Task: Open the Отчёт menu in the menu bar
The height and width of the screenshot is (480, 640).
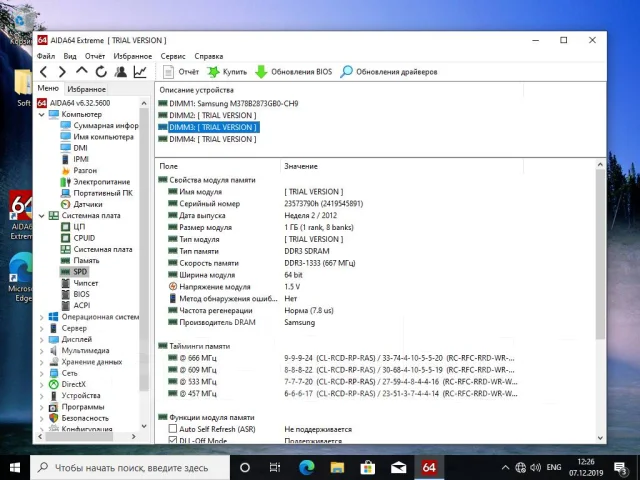Action: (x=95, y=56)
